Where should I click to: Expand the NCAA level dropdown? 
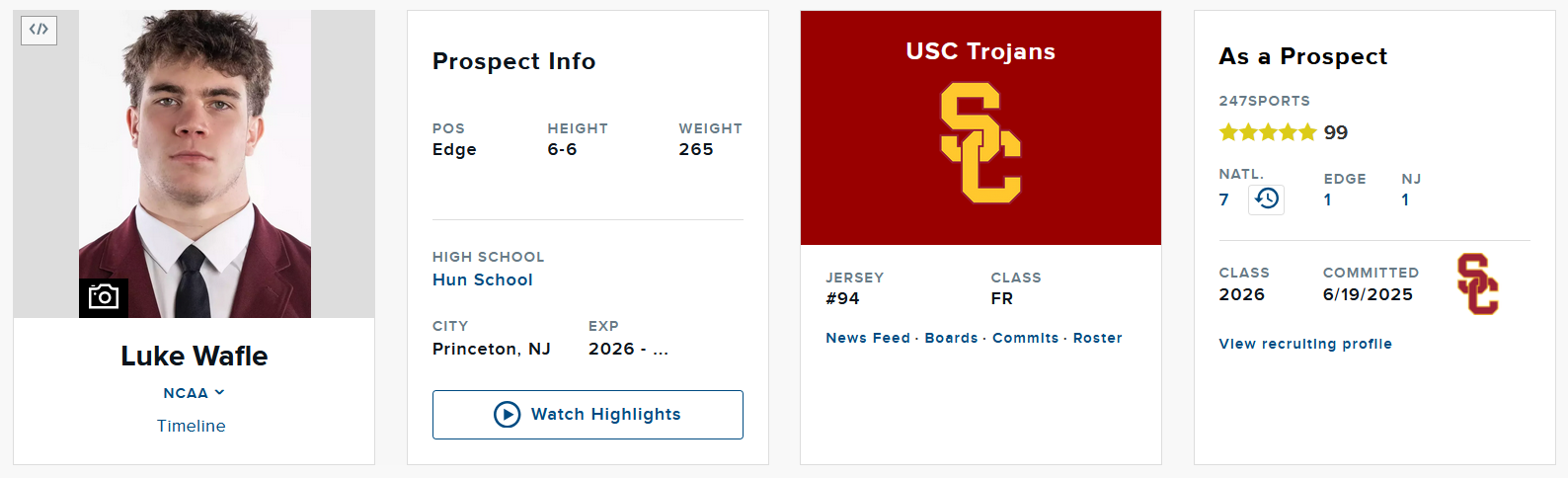(194, 393)
